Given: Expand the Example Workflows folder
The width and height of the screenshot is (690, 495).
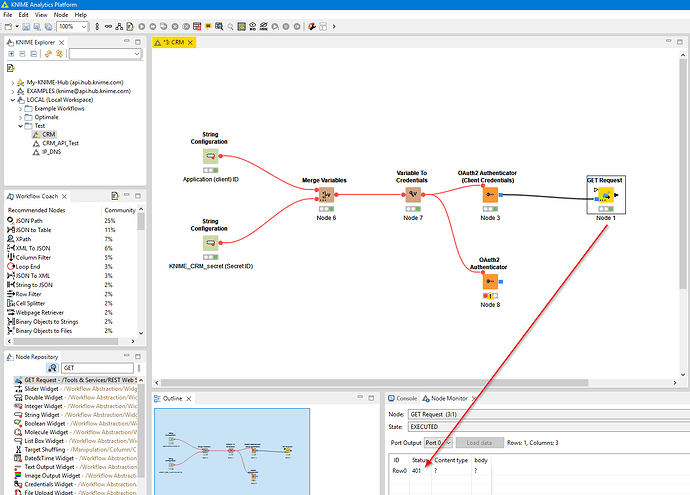Looking at the screenshot, I should click(20, 109).
